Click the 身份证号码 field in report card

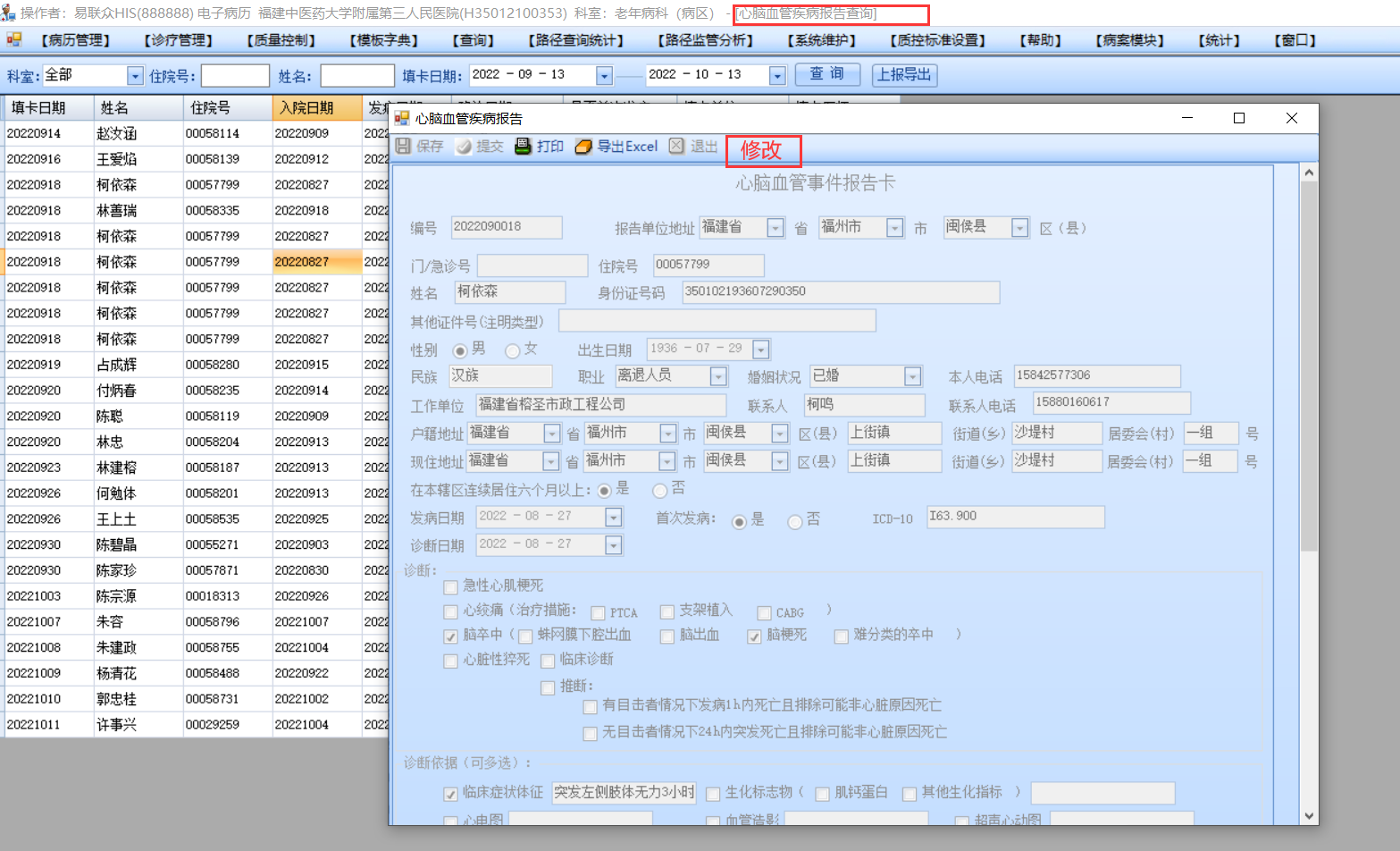pos(841,292)
